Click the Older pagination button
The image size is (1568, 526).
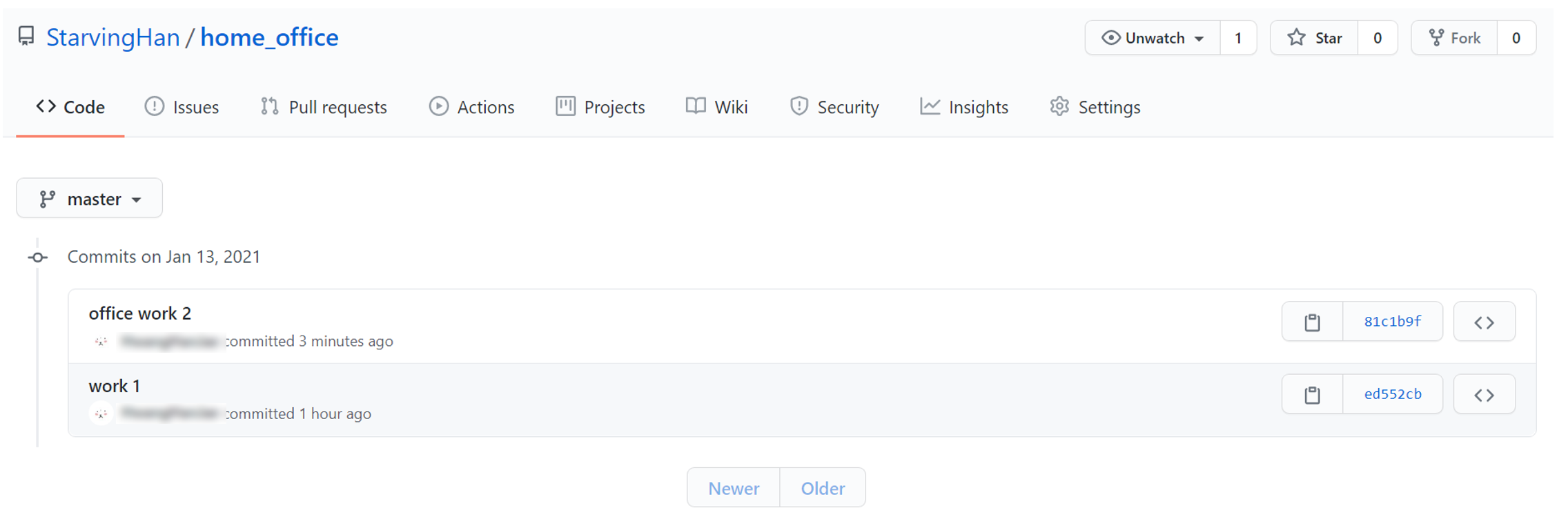[x=823, y=488]
